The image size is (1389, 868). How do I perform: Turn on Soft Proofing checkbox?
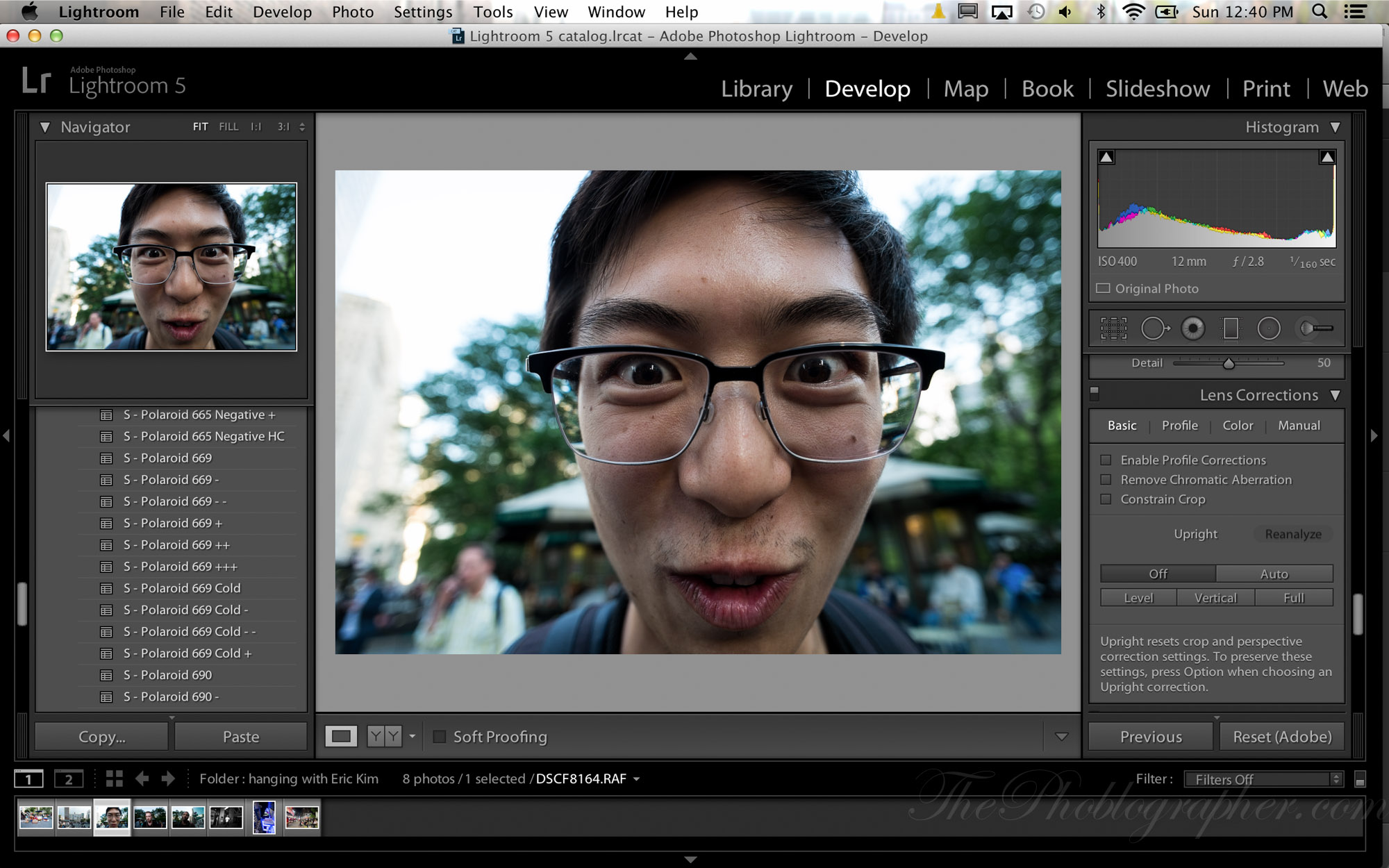[x=439, y=737]
